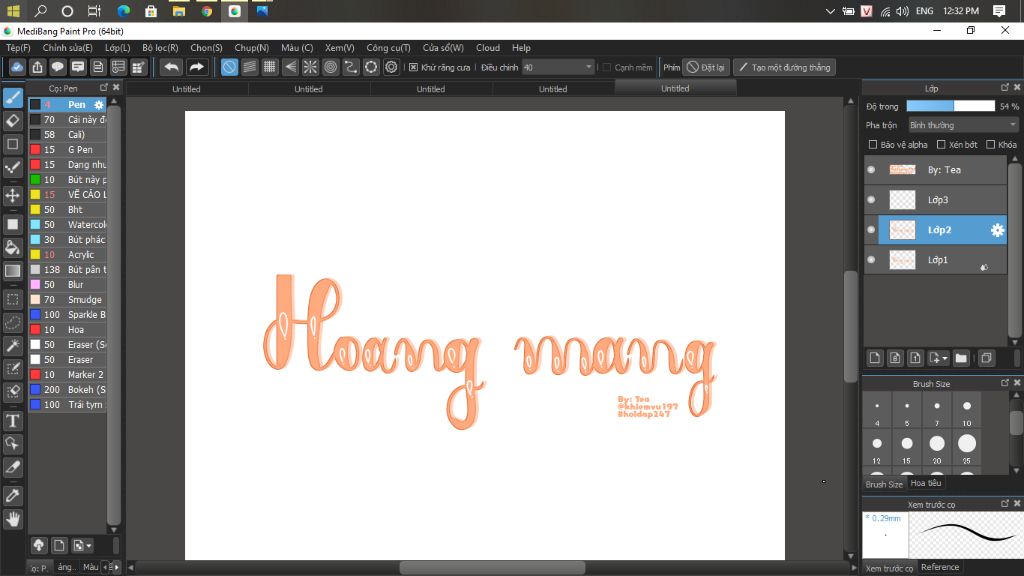Hide the Lớp1 layer
The width and height of the screenshot is (1024, 576).
tap(871, 260)
